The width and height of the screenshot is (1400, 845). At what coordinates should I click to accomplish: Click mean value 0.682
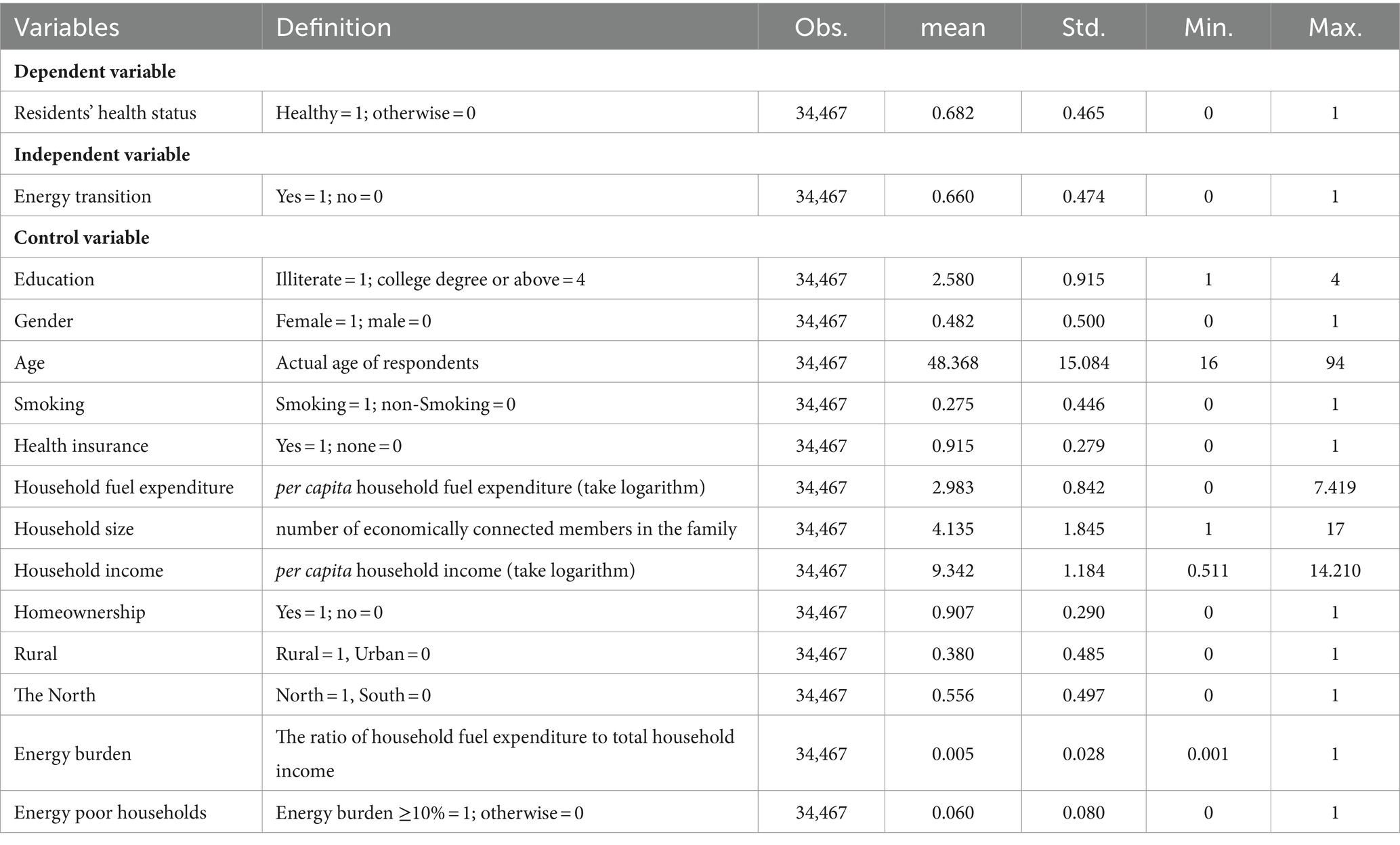[x=952, y=112]
